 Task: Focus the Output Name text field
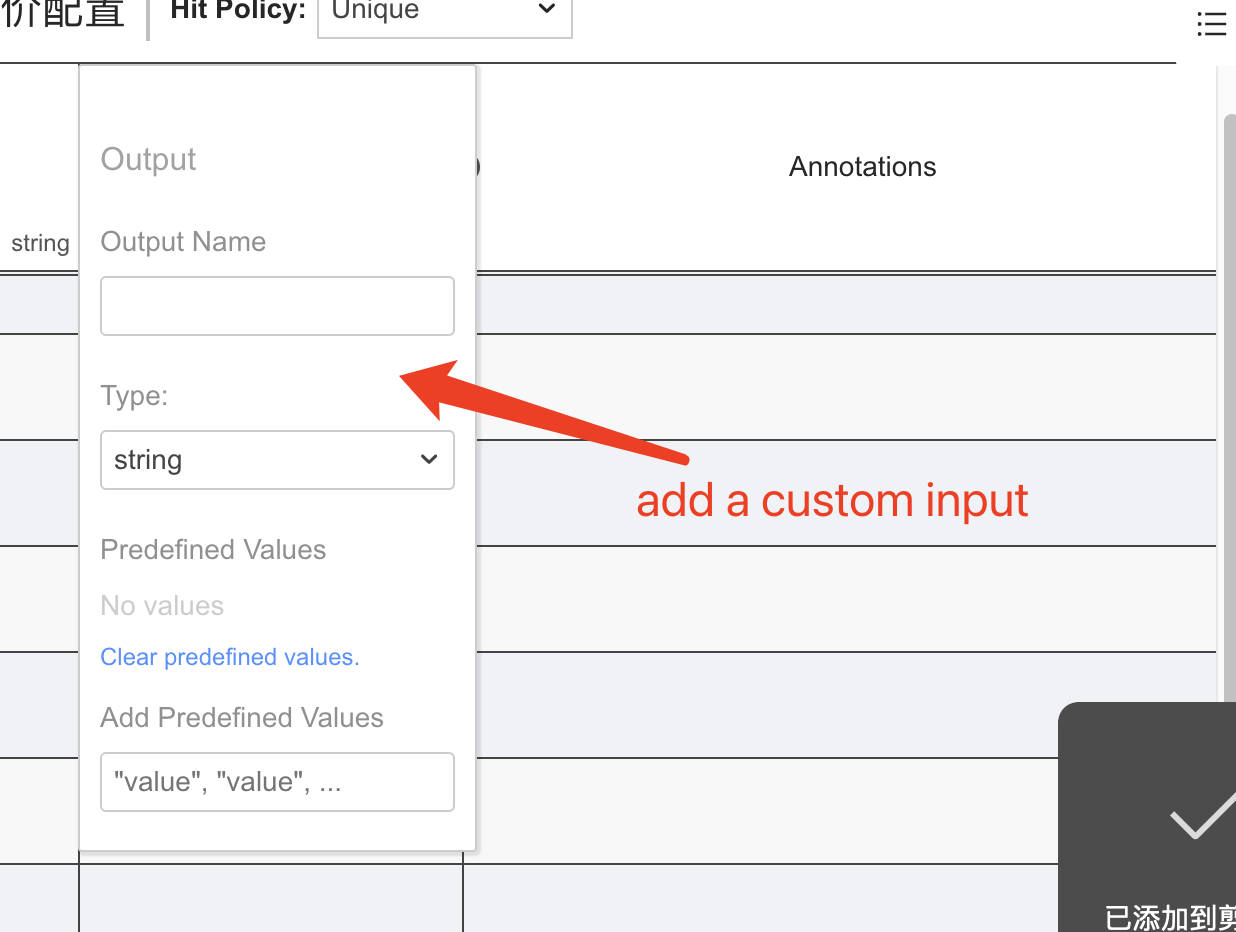click(x=277, y=305)
